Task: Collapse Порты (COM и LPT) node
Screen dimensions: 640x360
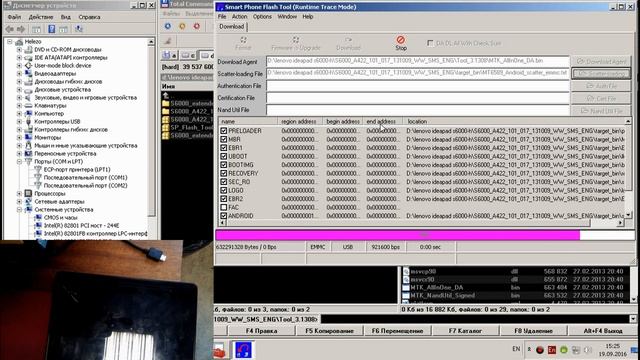Action: pos(19,162)
